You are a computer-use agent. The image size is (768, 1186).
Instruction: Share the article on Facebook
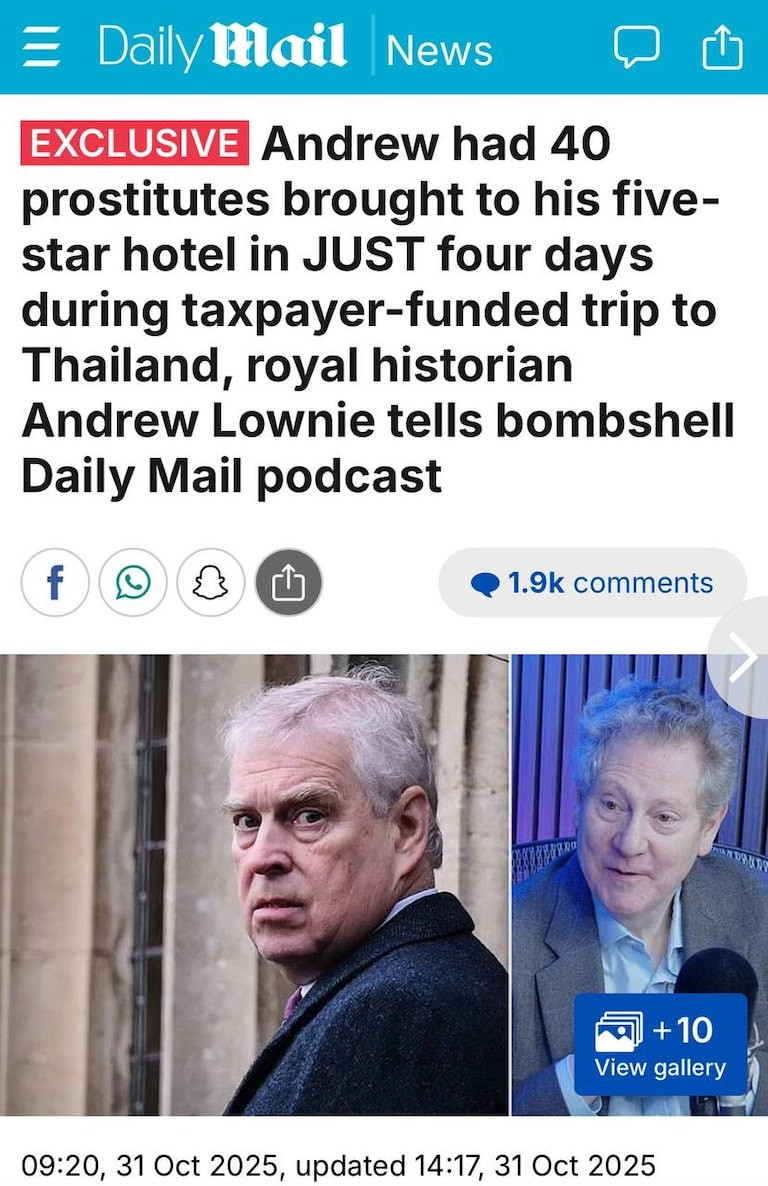coord(55,582)
